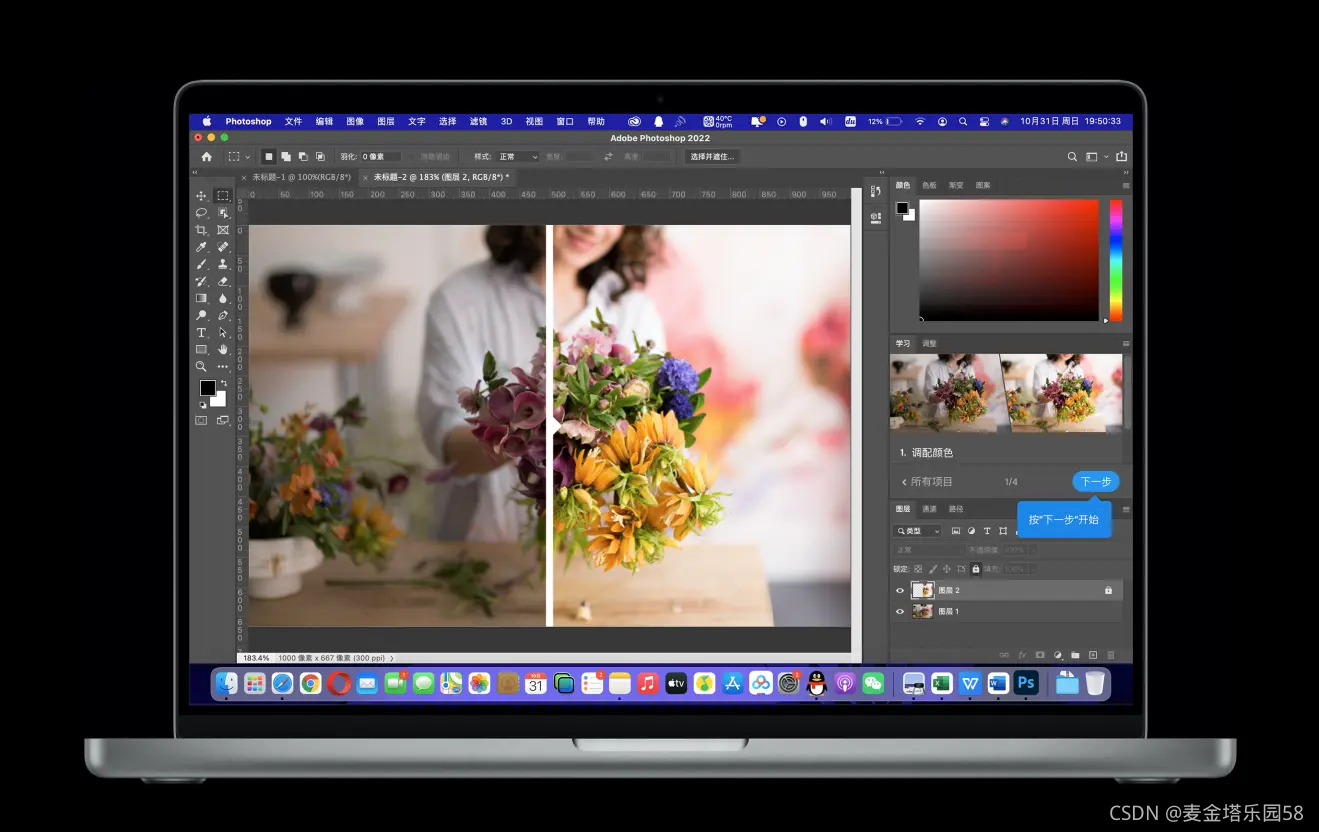Select the Blur tool

[223, 298]
